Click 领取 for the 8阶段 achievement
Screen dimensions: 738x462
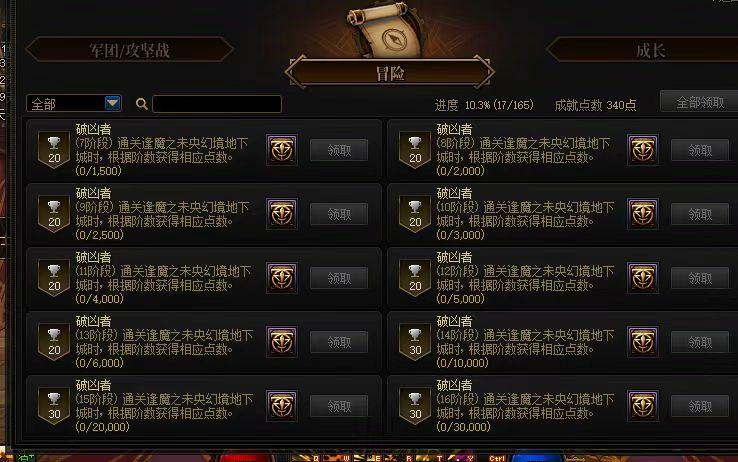pyautogui.click(x=700, y=150)
